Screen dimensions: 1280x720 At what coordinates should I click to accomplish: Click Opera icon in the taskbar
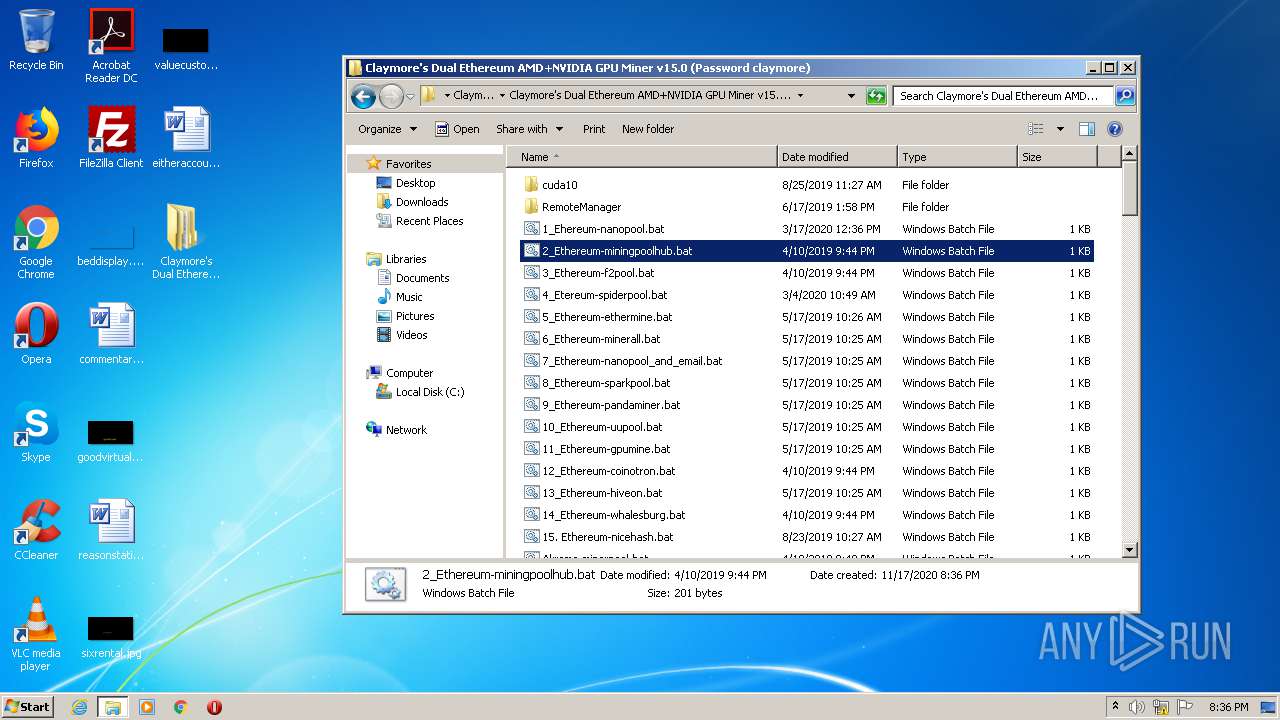point(214,707)
